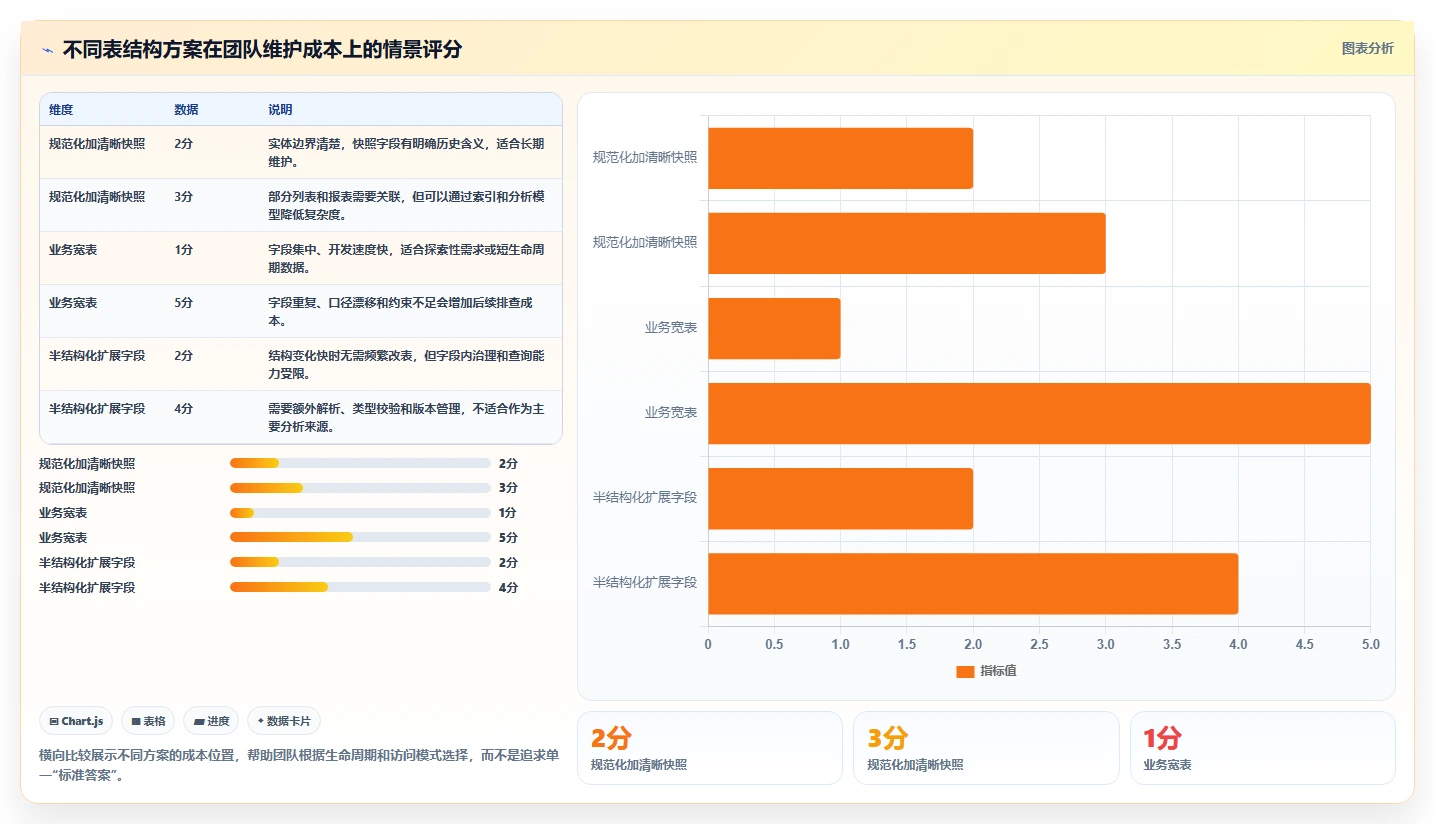
Task: Click the 1.5 tick on the chart x-axis
Action: pos(907,645)
